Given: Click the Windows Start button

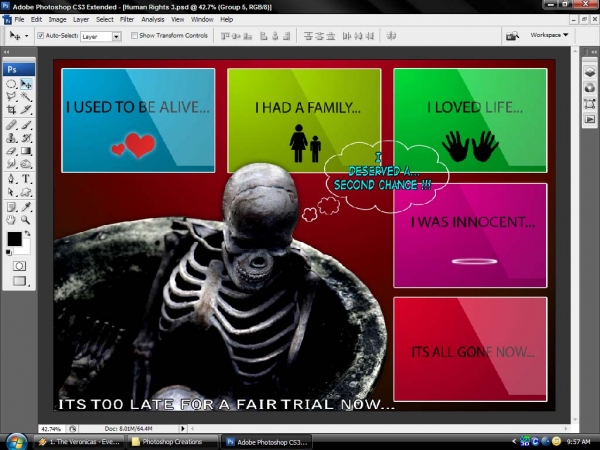Looking at the screenshot, I should (16, 442).
